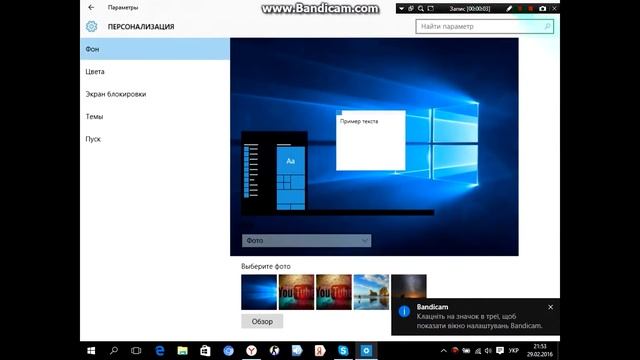Choose the blue Windows logo wallpaper thumbnail
This screenshot has height=360, width=640.
pos(259,292)
